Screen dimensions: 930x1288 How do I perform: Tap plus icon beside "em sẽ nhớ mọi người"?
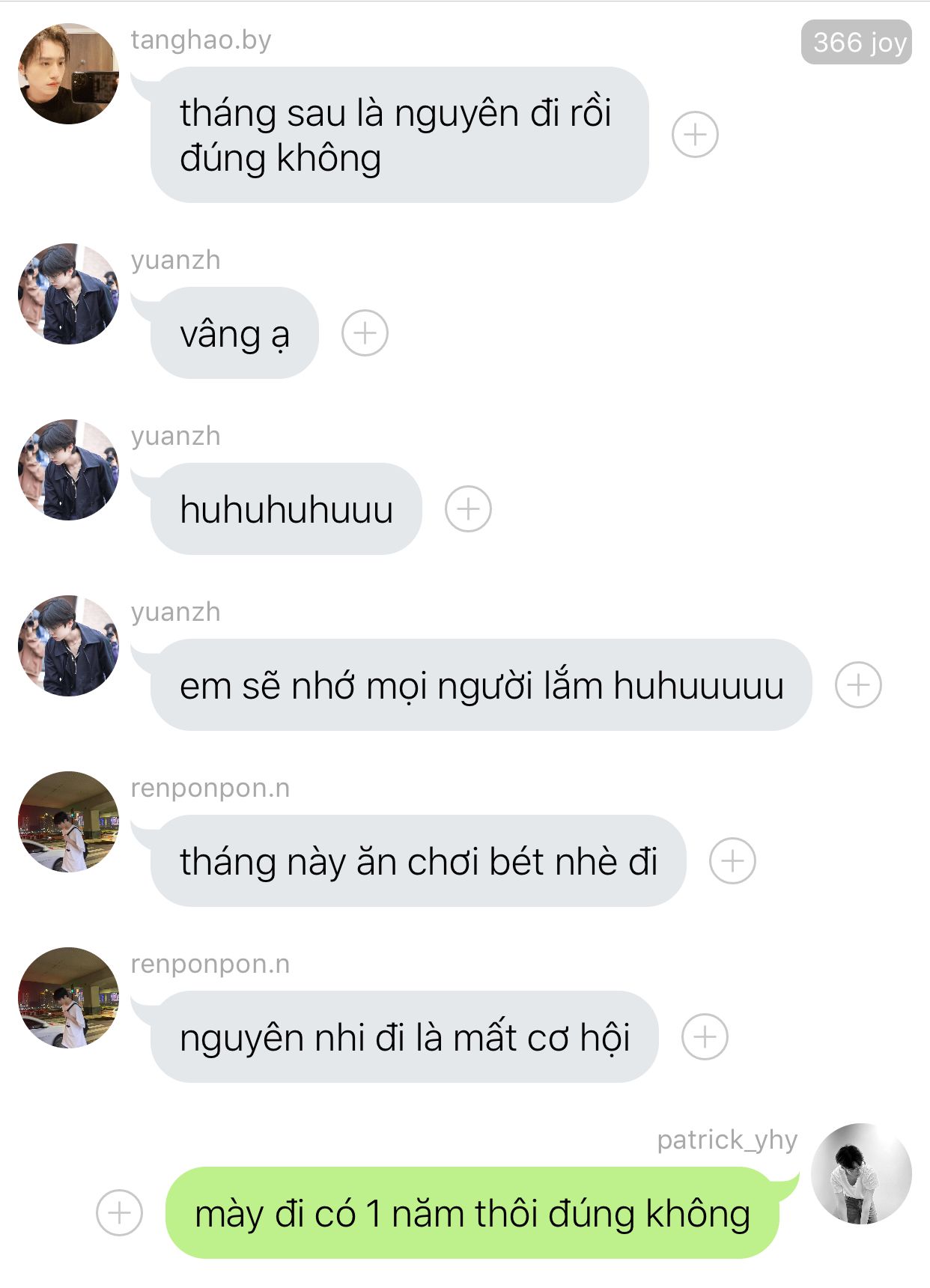coord(858,684)
